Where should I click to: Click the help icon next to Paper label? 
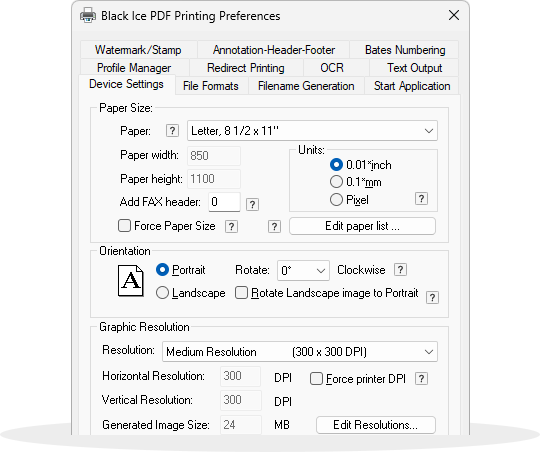click(172, 131)
